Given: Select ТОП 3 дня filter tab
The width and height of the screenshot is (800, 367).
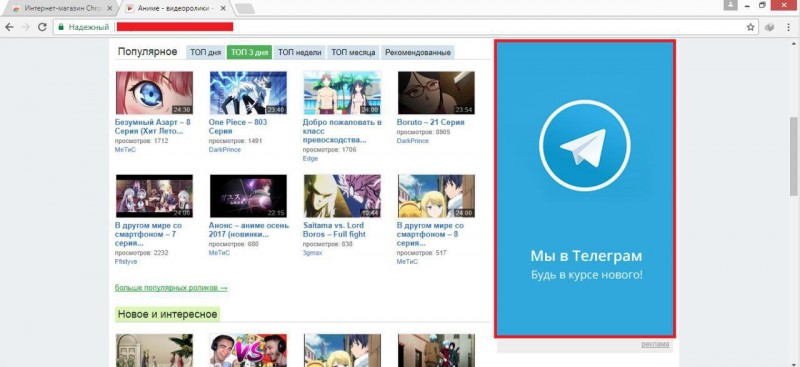Looking at the screenshot, I should (x=249, y=52).
